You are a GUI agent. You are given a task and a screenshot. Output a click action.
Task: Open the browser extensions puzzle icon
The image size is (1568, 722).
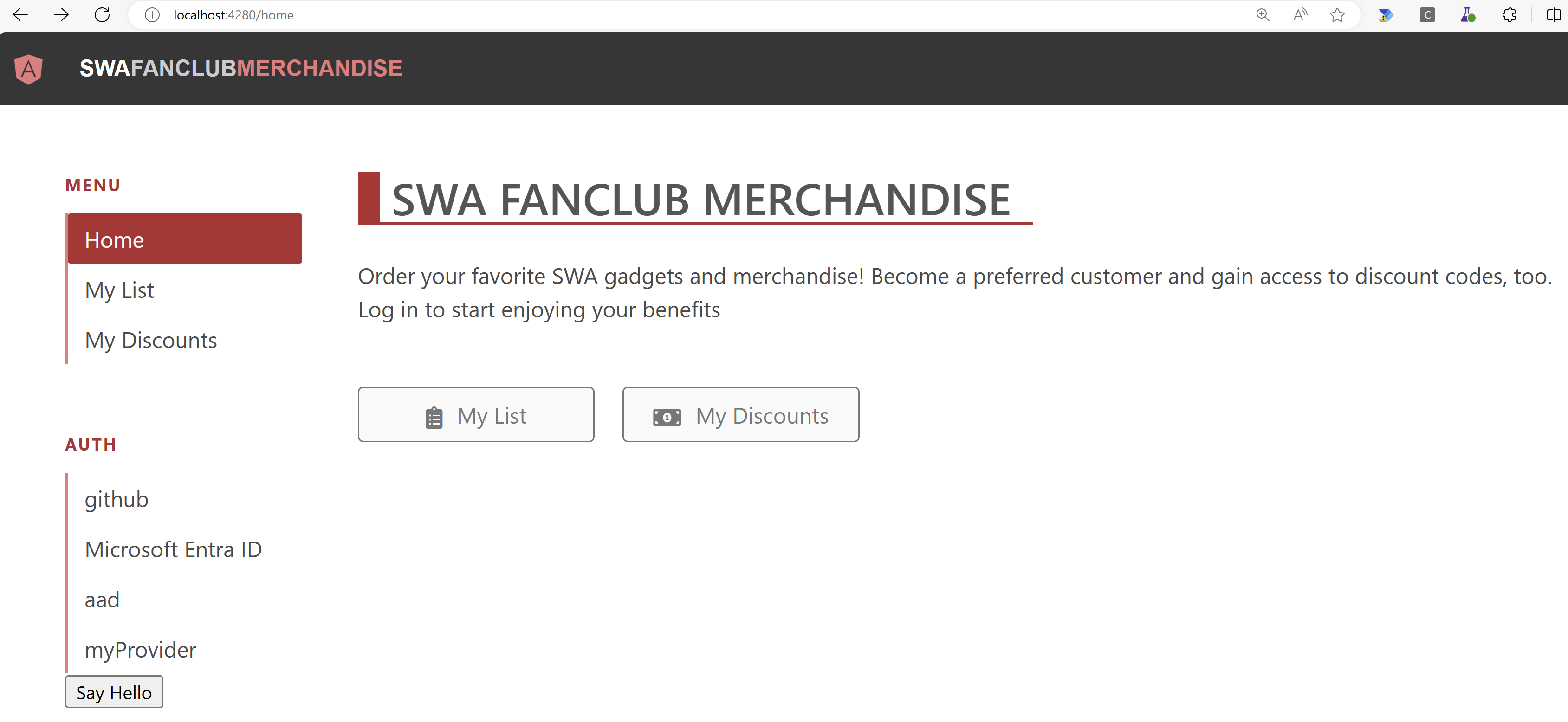click(x=1509, y=14)
